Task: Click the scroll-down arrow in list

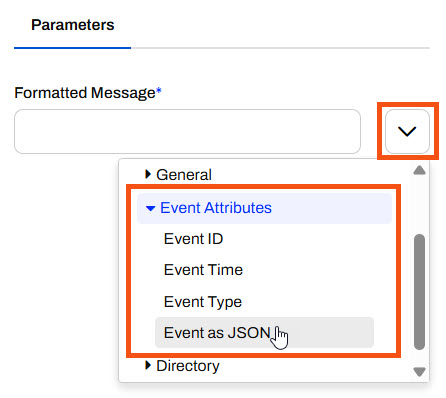Action: [419, 372]
